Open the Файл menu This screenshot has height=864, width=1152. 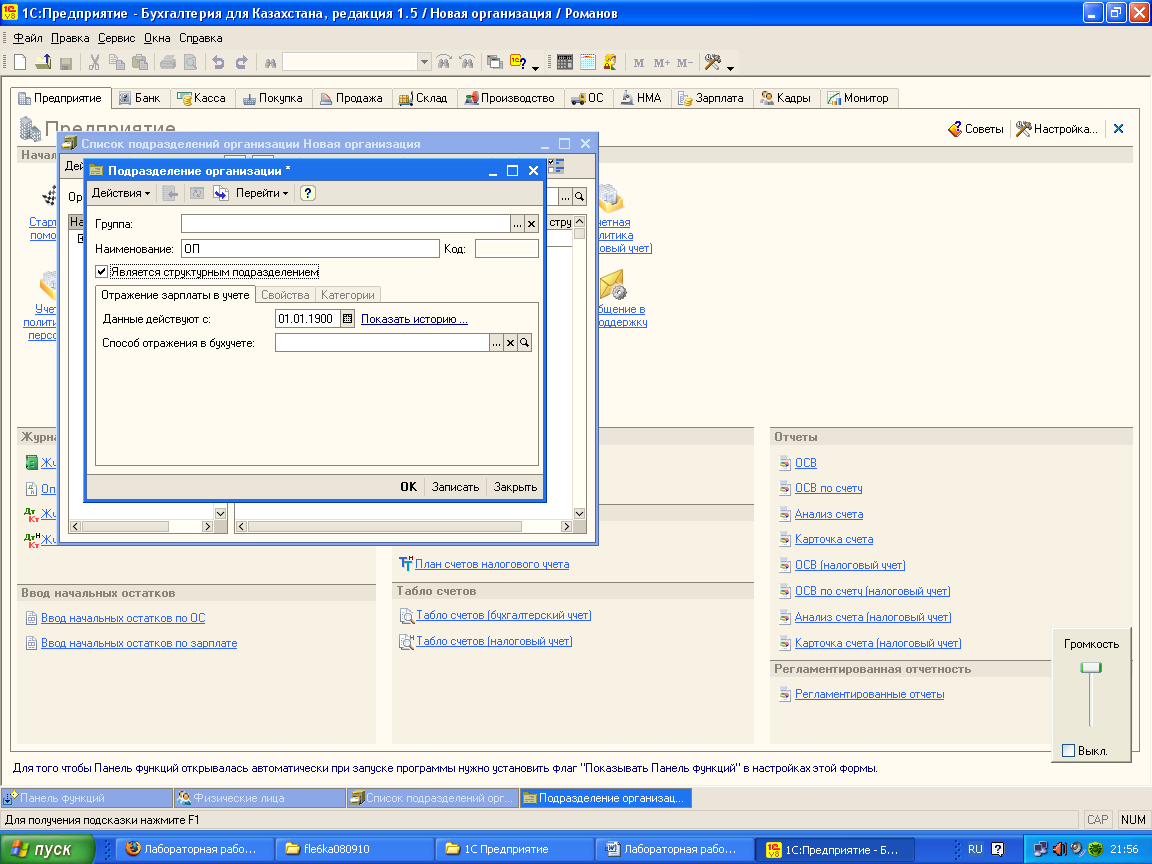28,38
